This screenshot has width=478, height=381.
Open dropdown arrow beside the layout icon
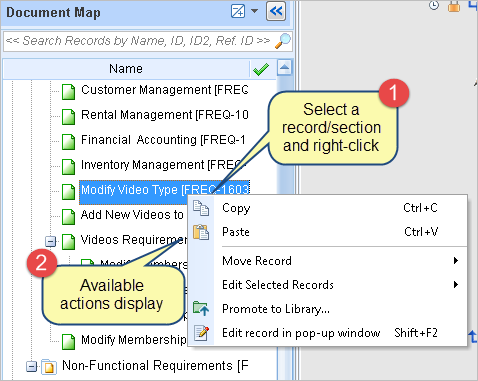[x=254, y=11]
